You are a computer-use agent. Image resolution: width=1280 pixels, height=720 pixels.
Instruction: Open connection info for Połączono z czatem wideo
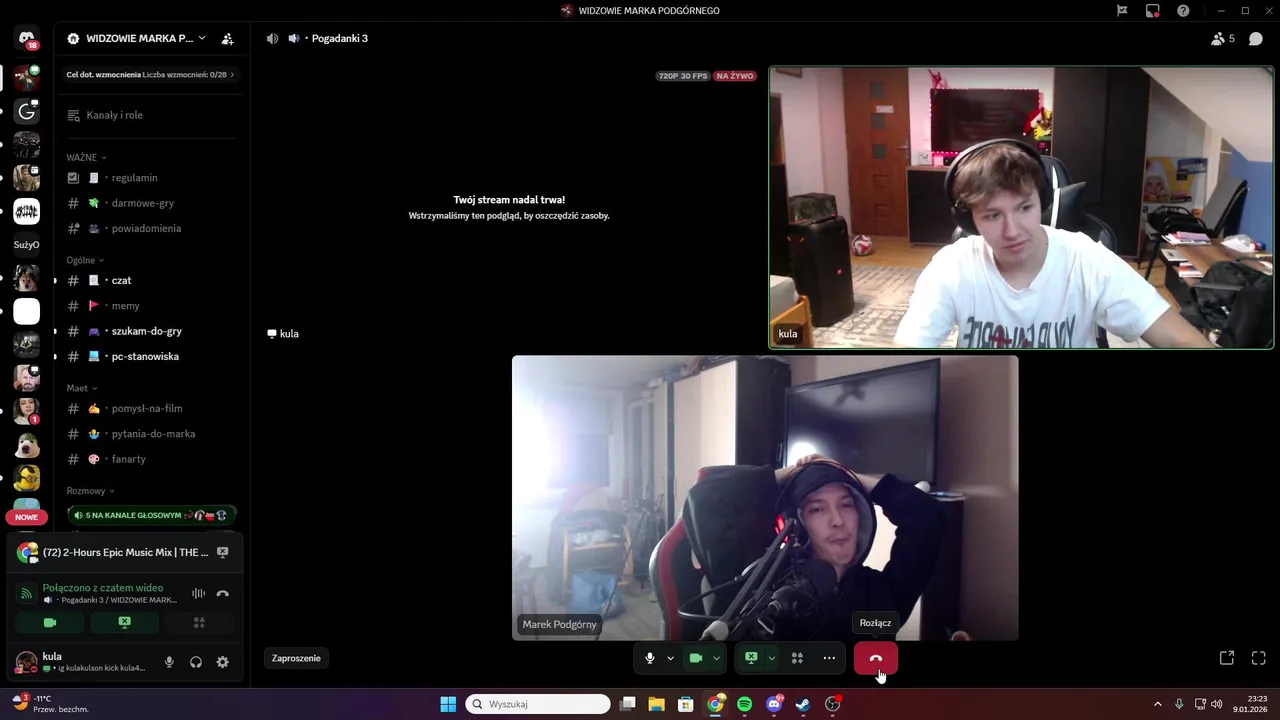click(103, 588)
